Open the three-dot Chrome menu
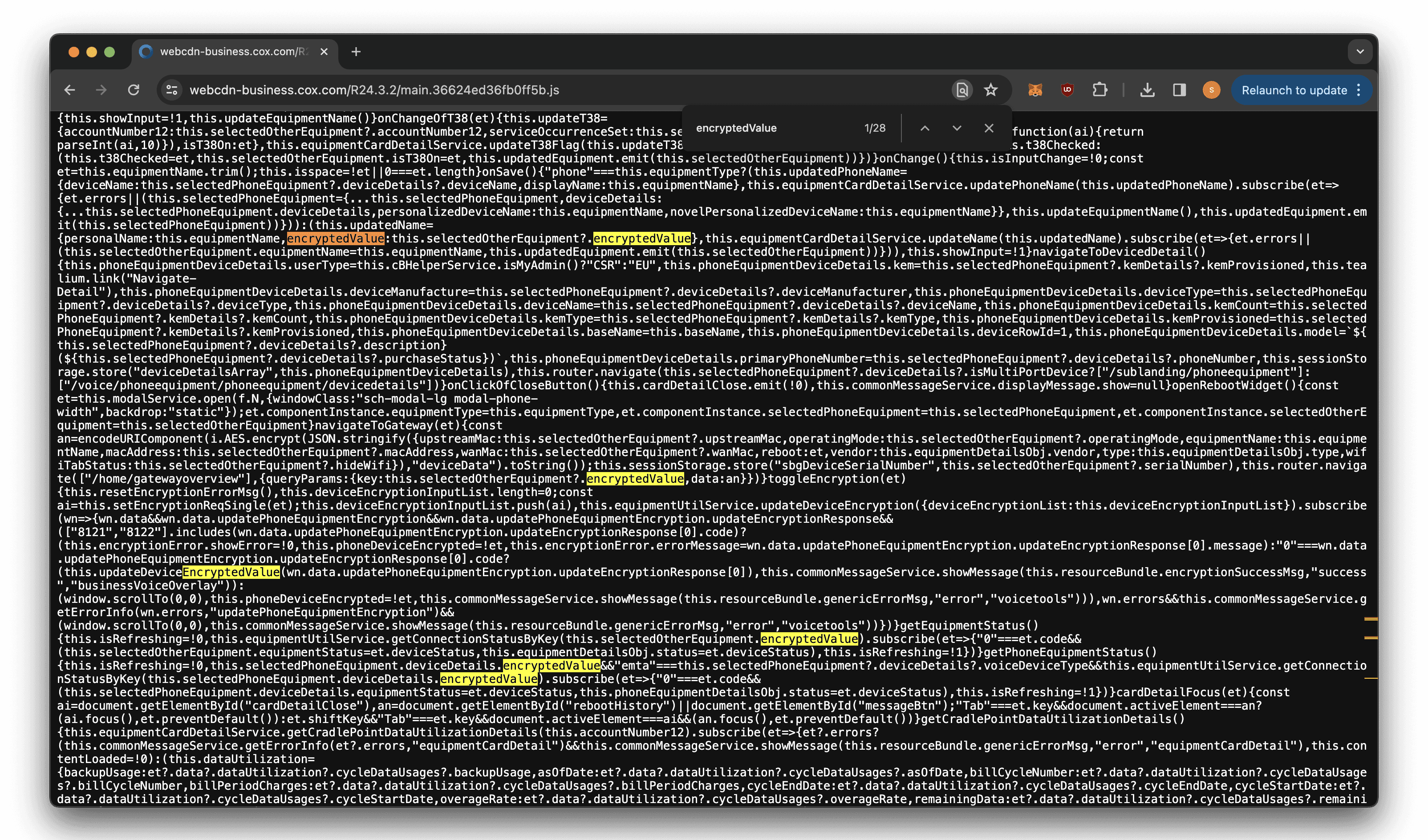This screenshot has height=840, width=1428. [1359, 90]
